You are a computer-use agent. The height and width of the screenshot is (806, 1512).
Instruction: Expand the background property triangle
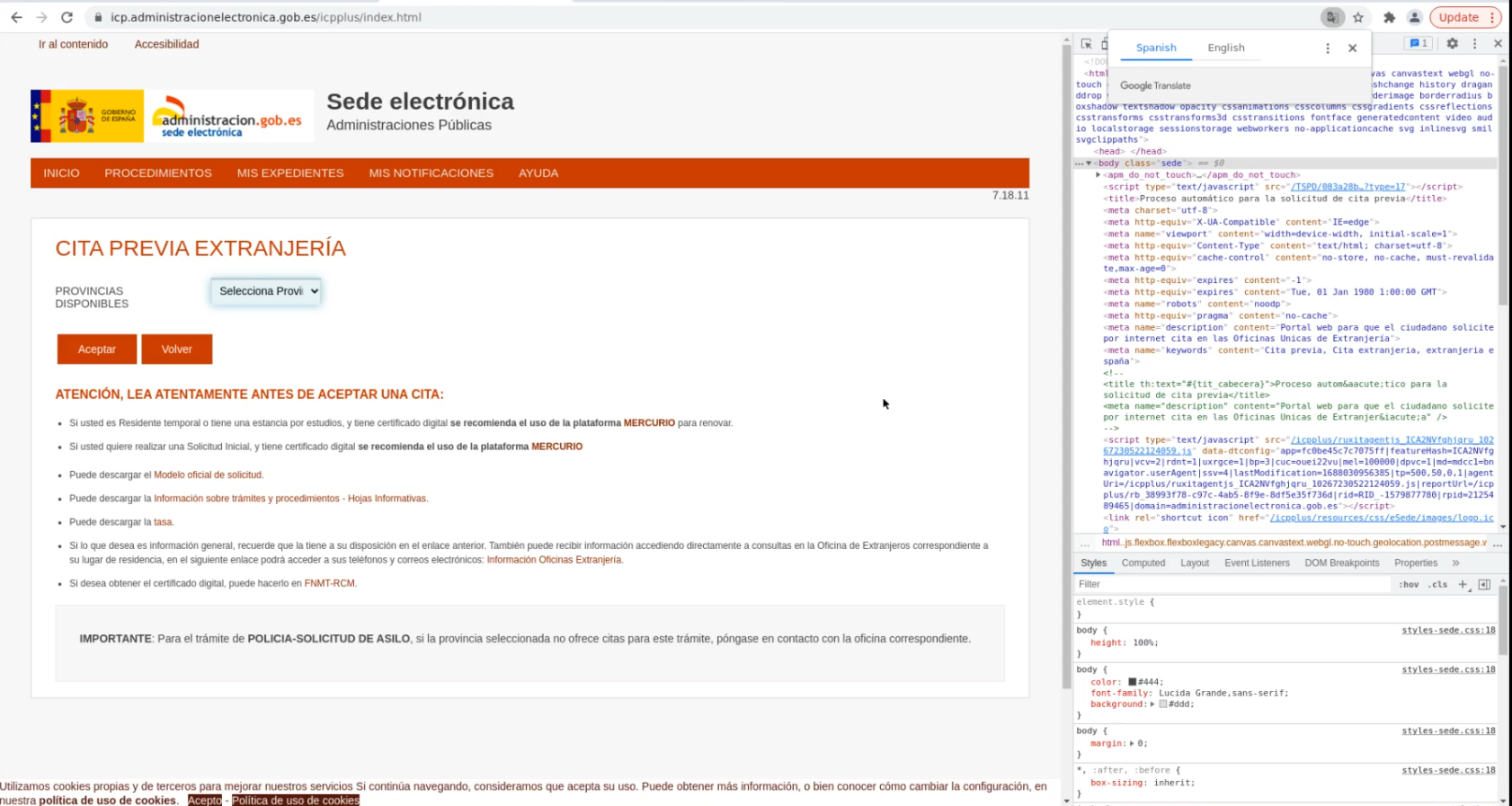1152,704
